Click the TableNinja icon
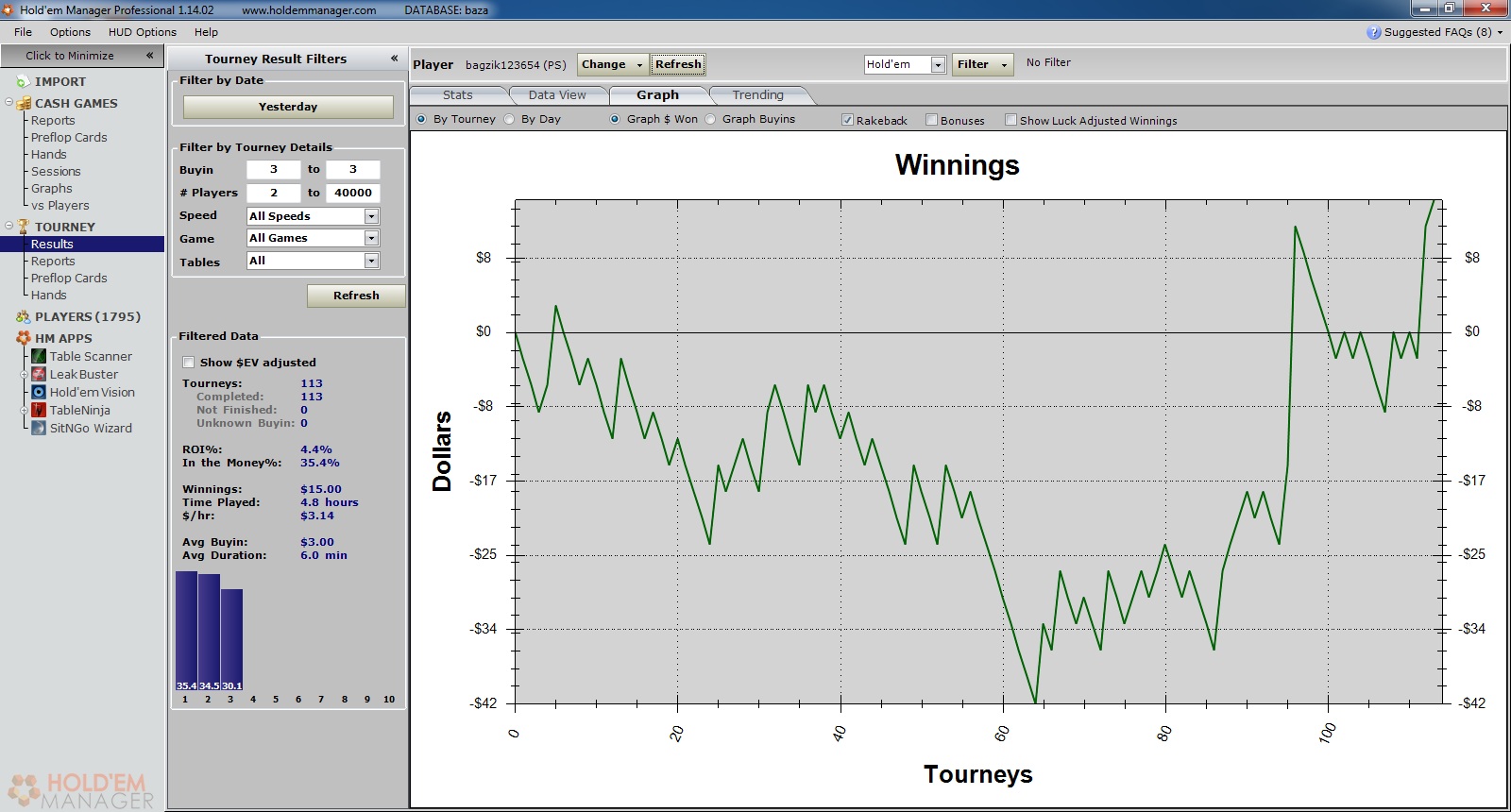This screenshot has width=1511, height=812. (39, 410)
